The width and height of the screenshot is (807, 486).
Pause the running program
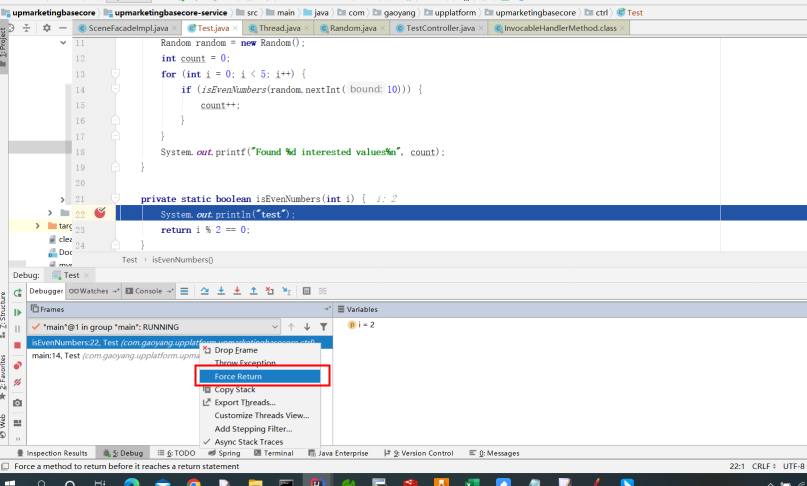pos(17,328)
